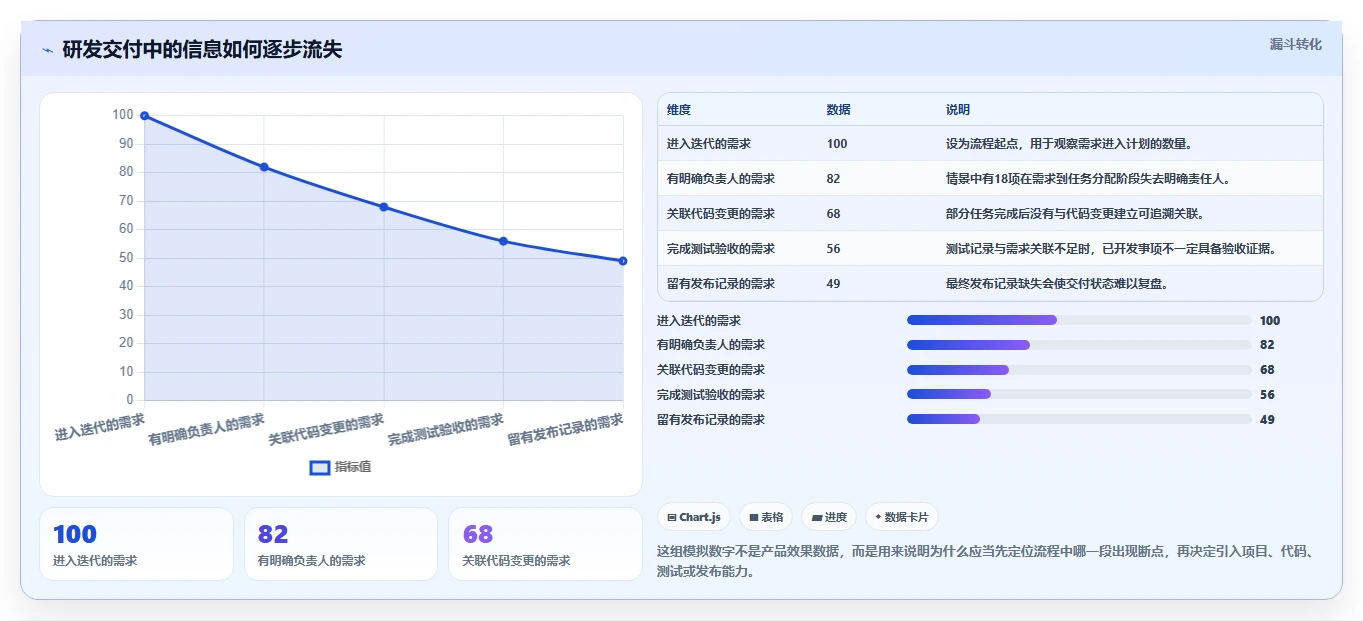Open the stat card showing 82

tap(341, 544)
